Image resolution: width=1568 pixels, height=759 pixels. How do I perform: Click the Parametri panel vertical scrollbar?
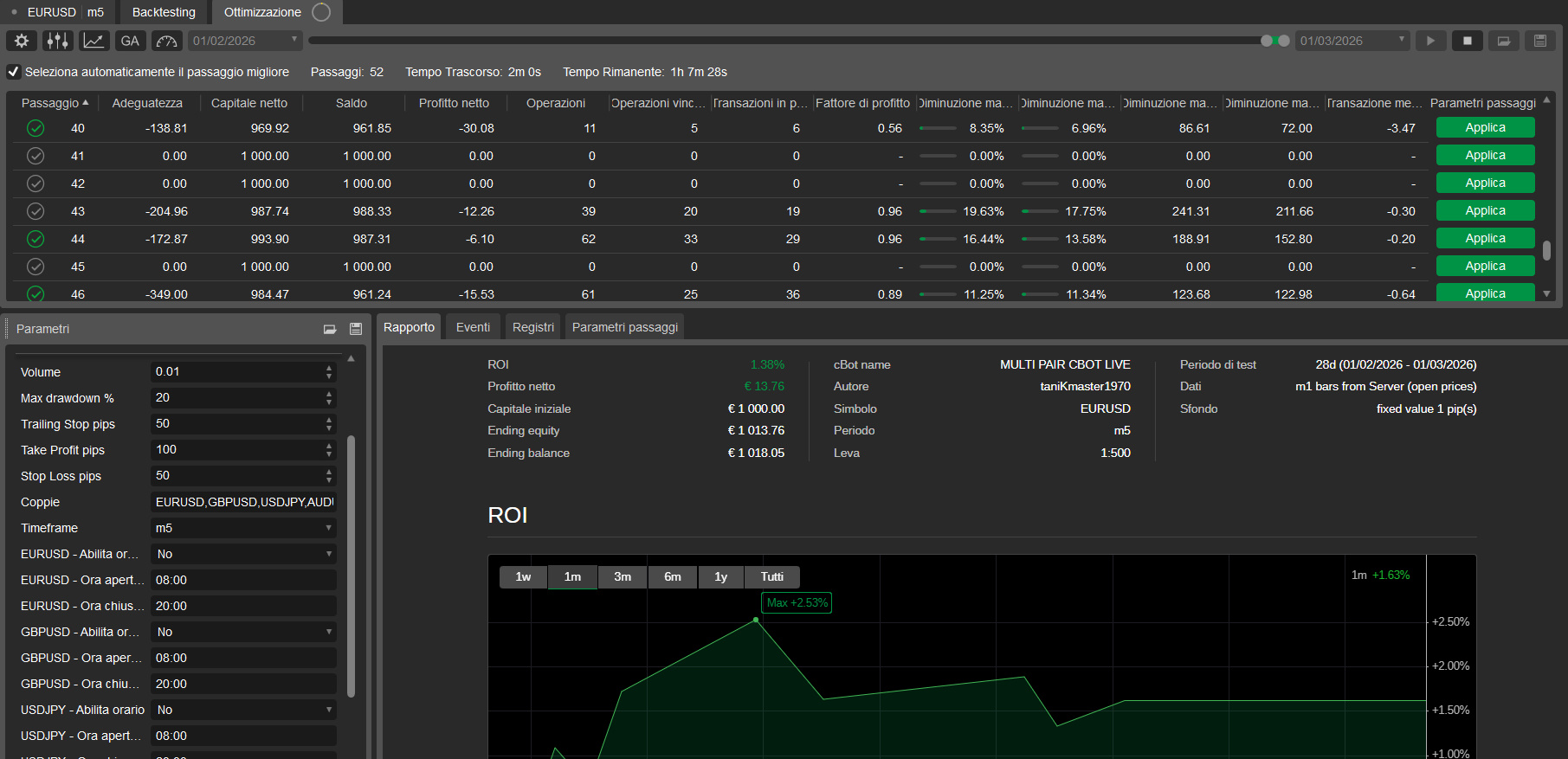click(x=351, y=567)
